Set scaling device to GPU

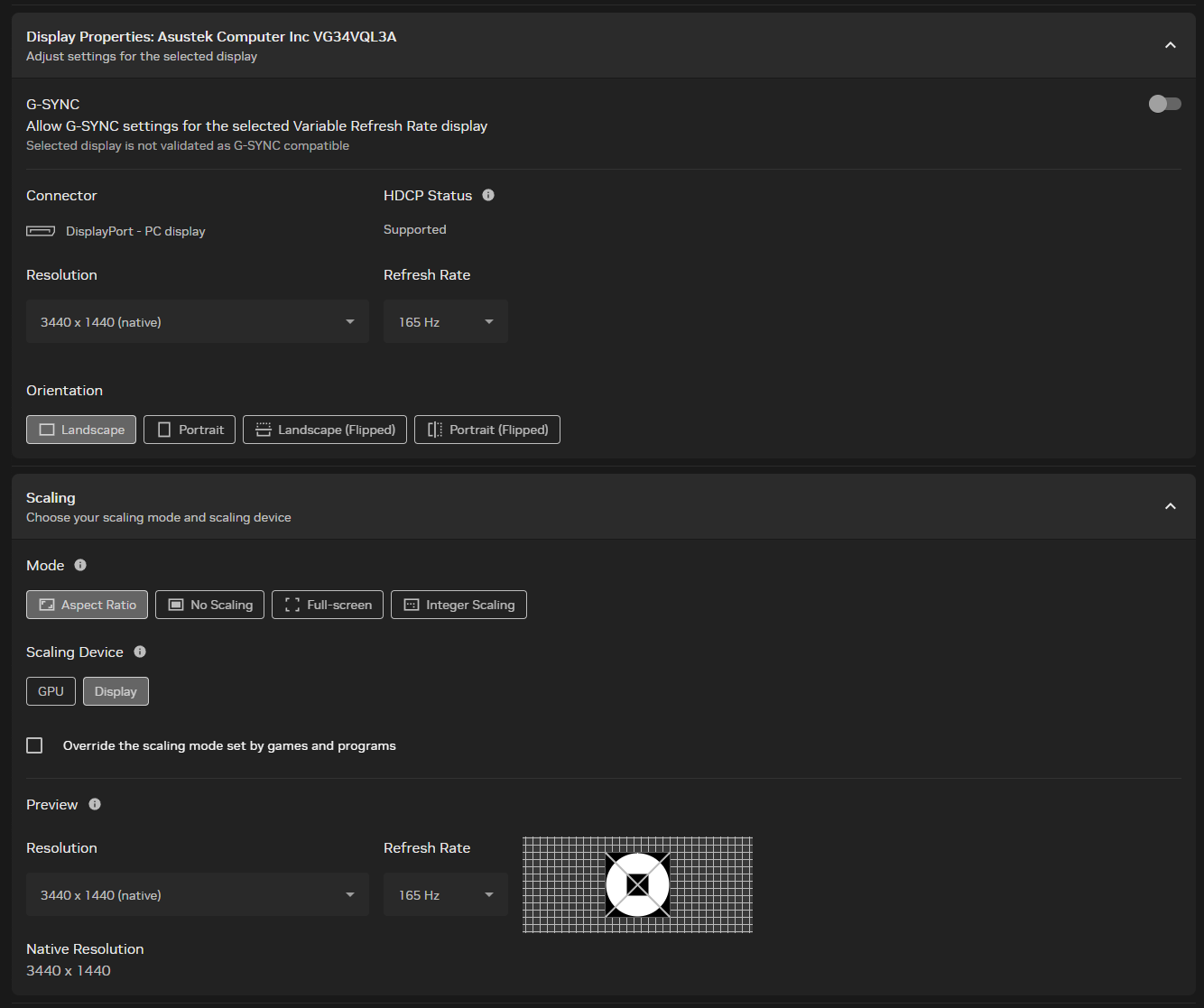click(x=51, y=691)
